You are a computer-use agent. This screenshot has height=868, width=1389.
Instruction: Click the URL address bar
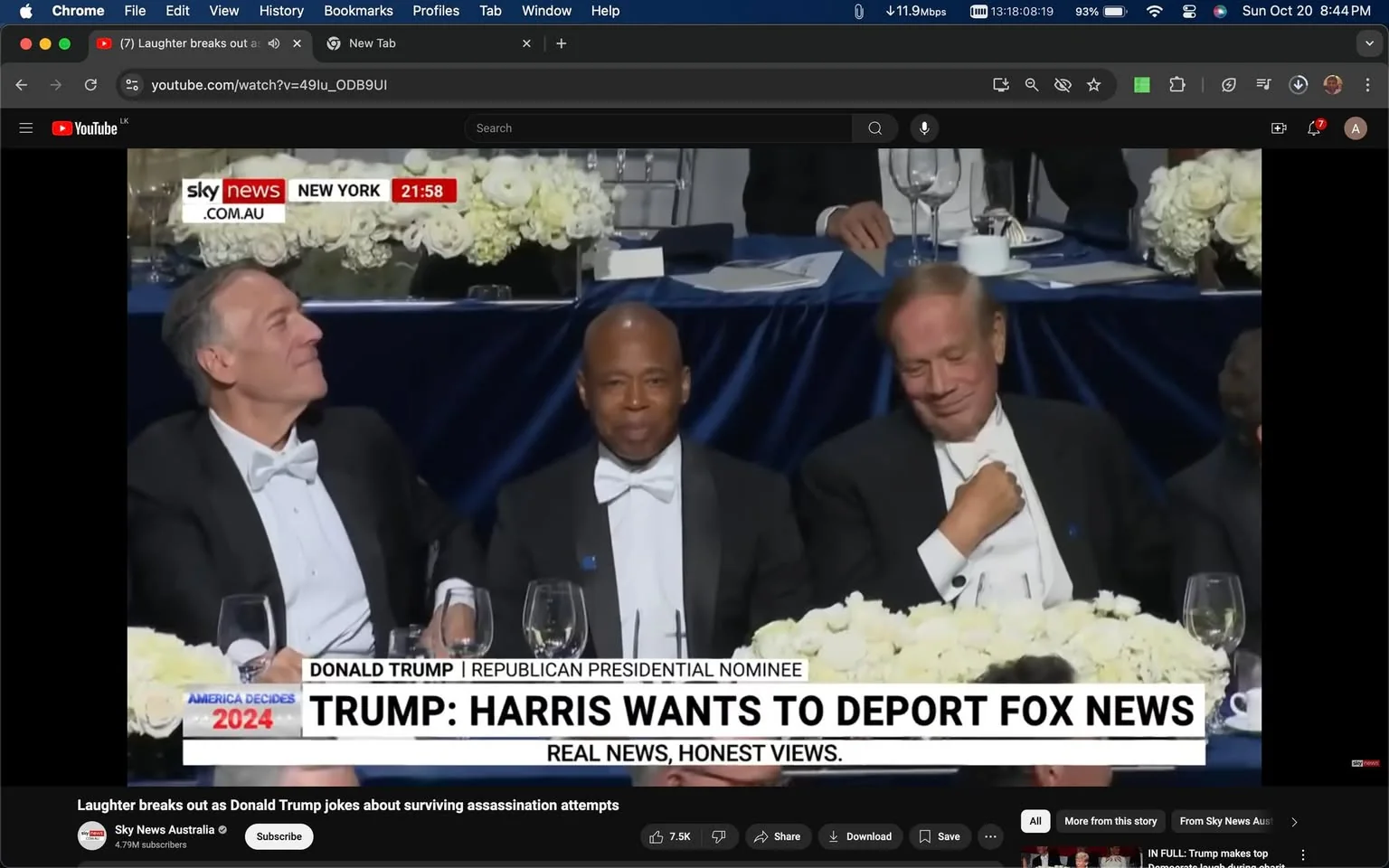coord(561,85)
